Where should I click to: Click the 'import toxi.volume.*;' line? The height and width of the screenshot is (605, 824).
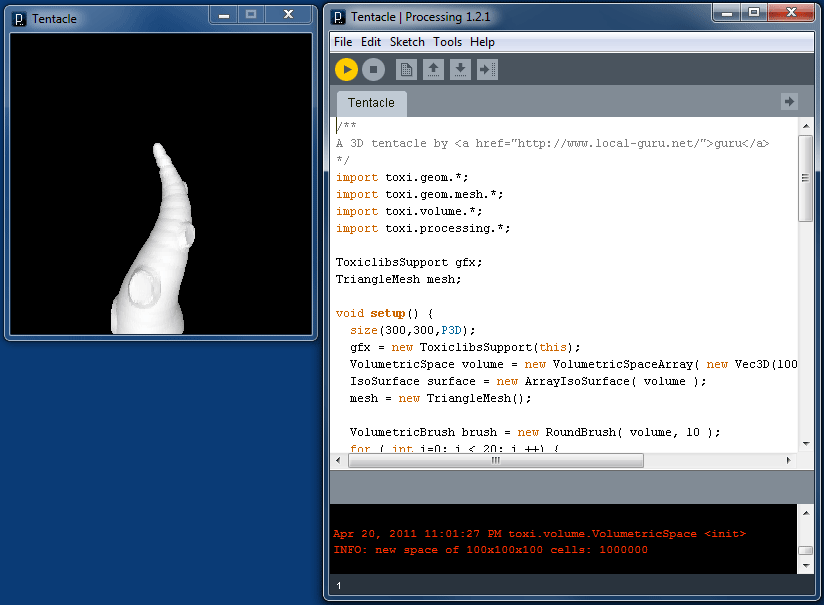pos(409,211)
